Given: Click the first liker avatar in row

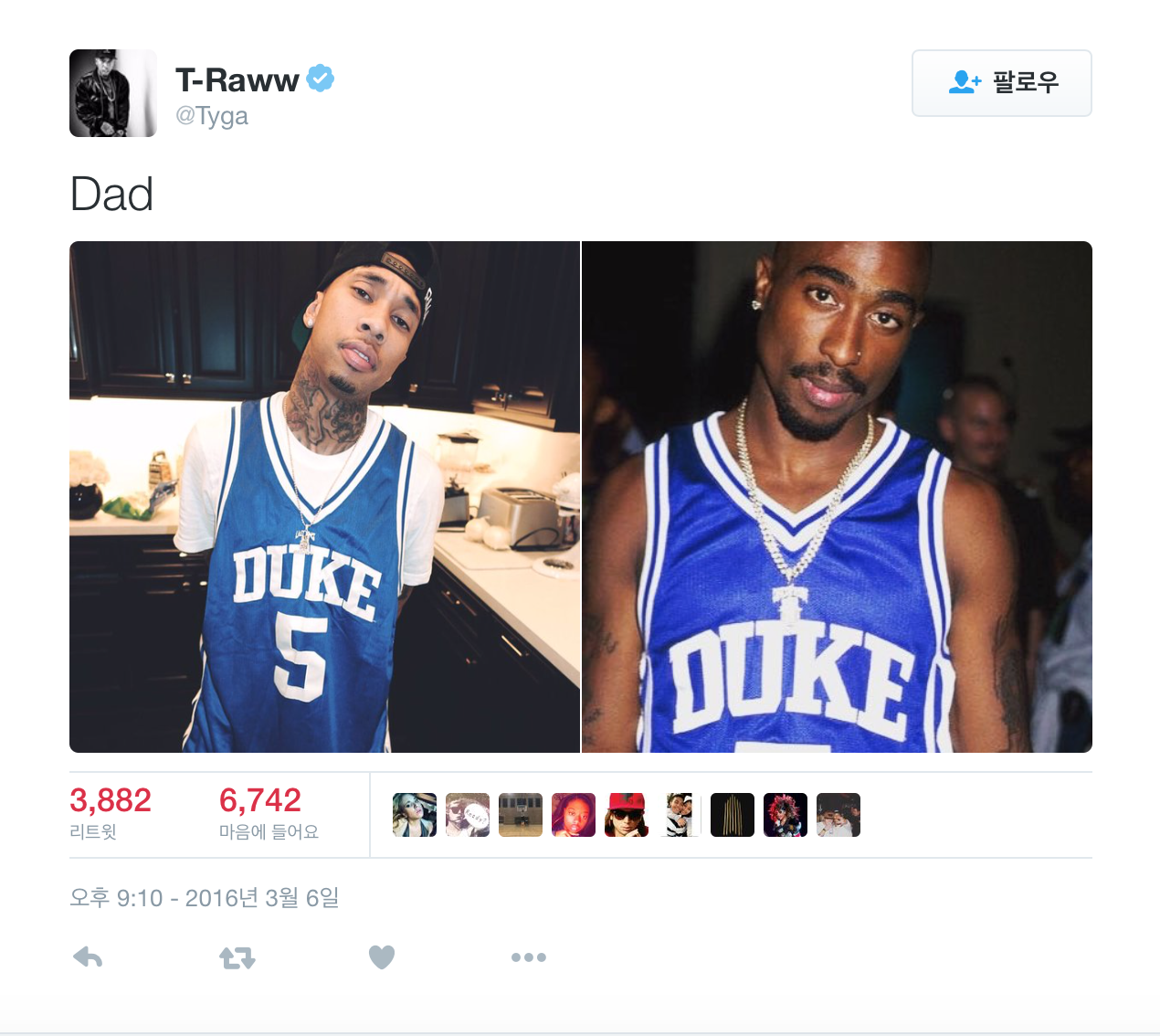Looking at the screenshot, I should [415, 815].
